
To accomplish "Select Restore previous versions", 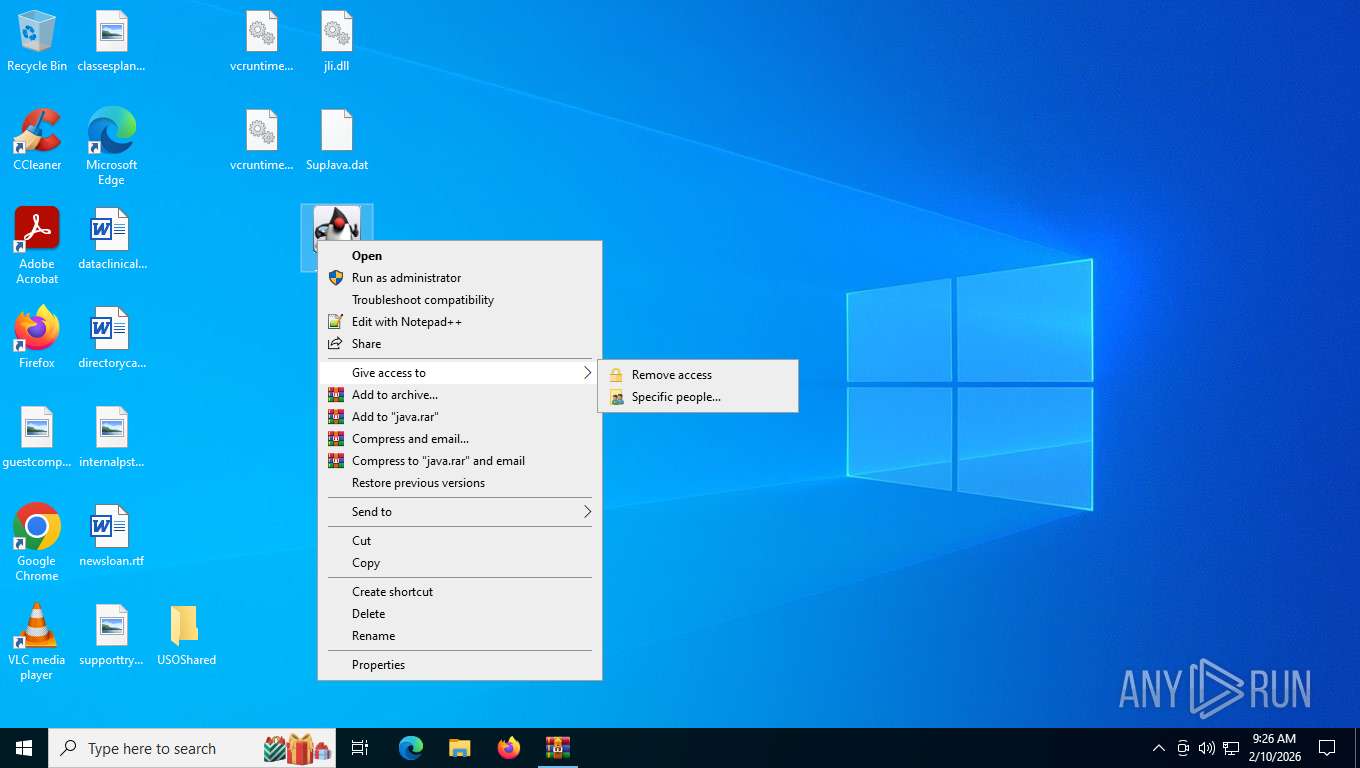I will tap(460, 483).
